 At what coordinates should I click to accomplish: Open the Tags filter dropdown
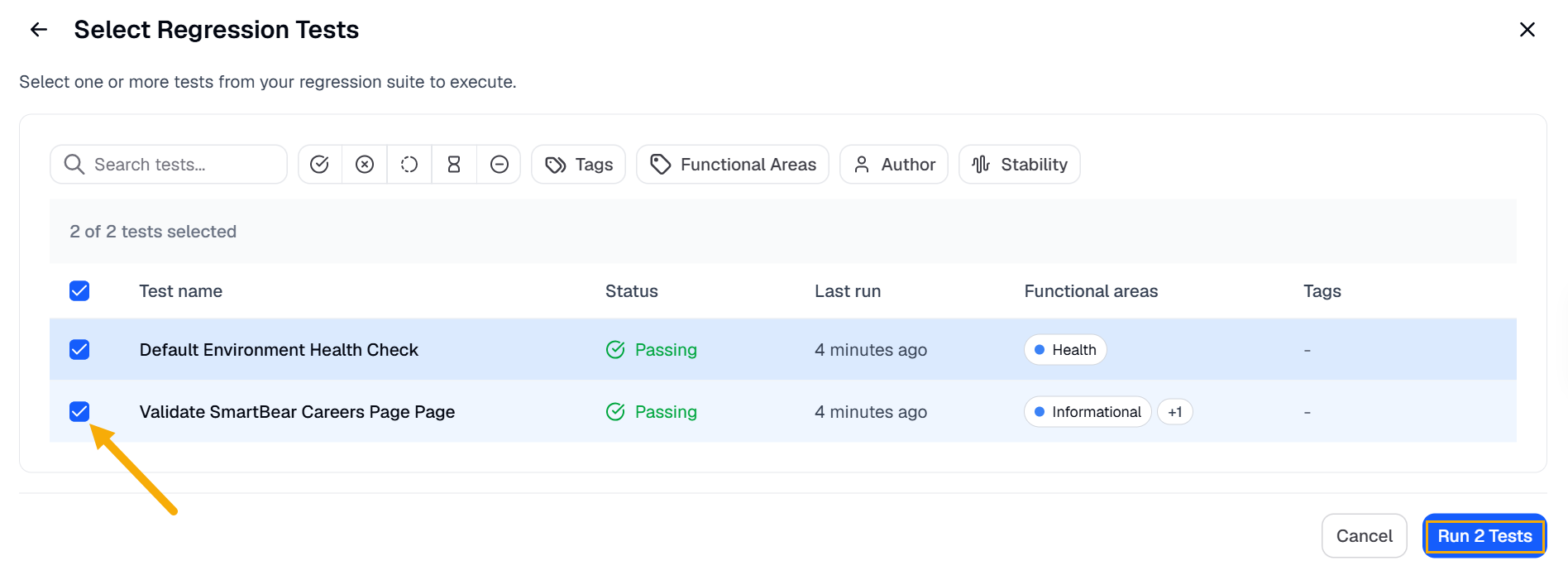[x=578, y=165]
